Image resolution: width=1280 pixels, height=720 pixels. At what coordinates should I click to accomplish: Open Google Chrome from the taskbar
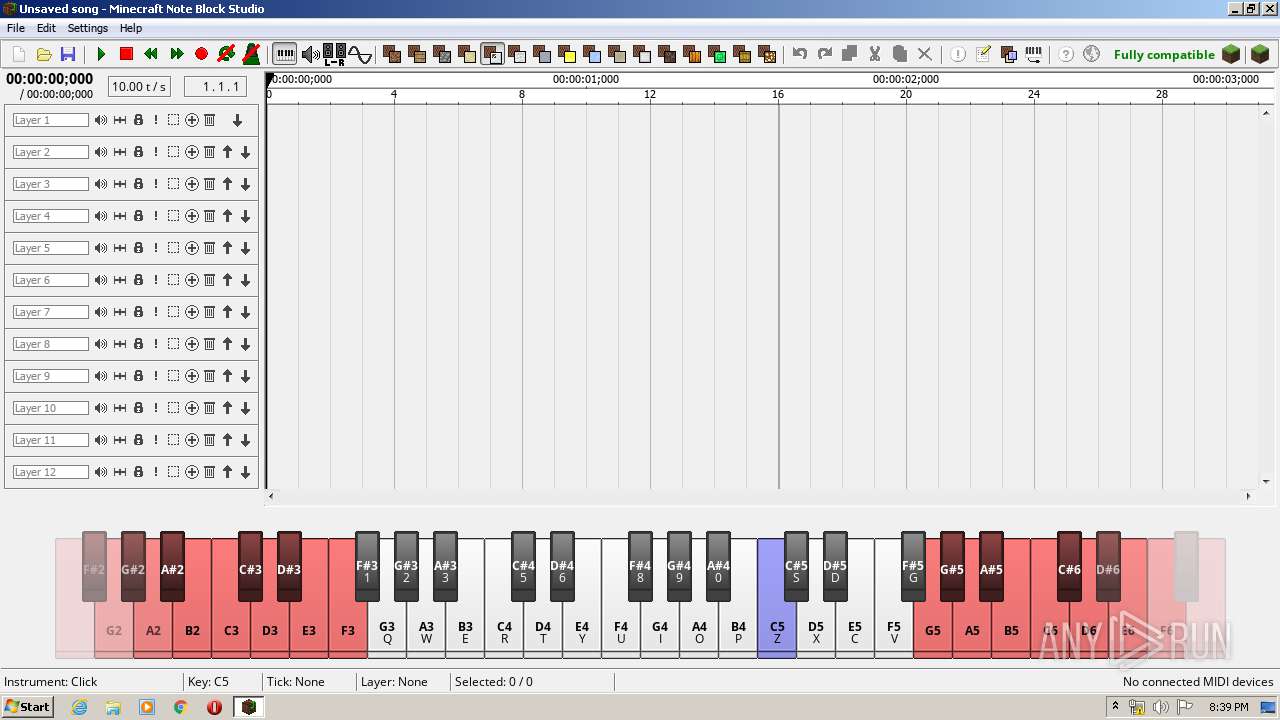(181, 707)
